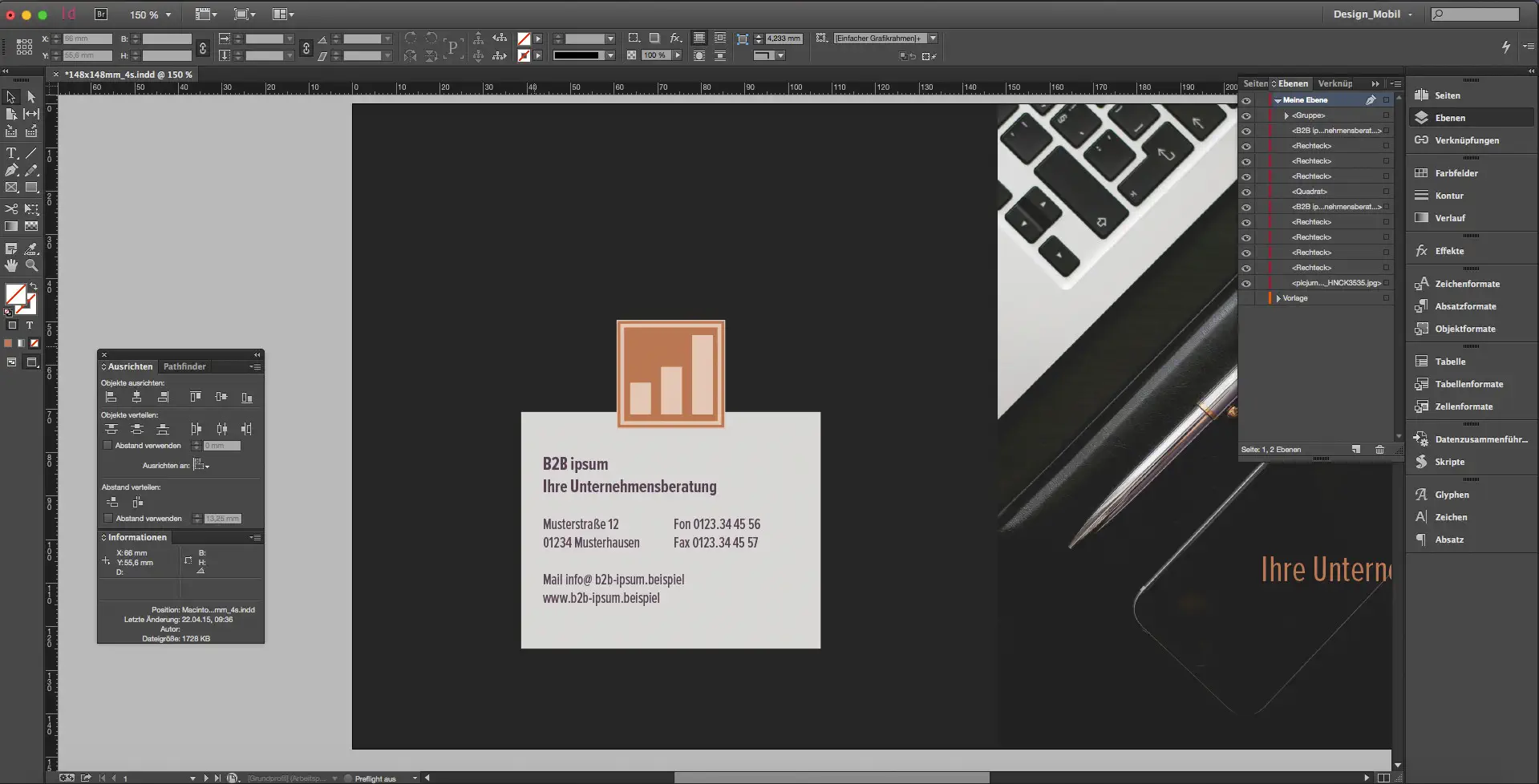
Task: Activate the Hand tool
Action: (x=11, y=265)
